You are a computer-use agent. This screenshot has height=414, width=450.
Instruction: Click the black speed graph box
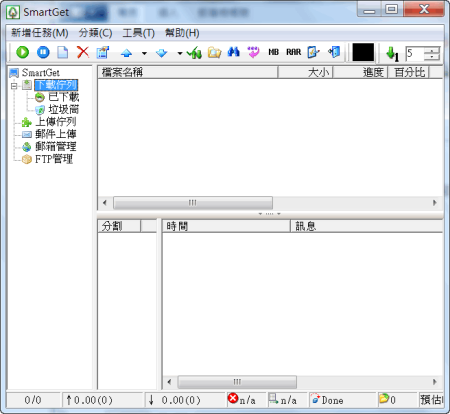[x=363, y=52]
